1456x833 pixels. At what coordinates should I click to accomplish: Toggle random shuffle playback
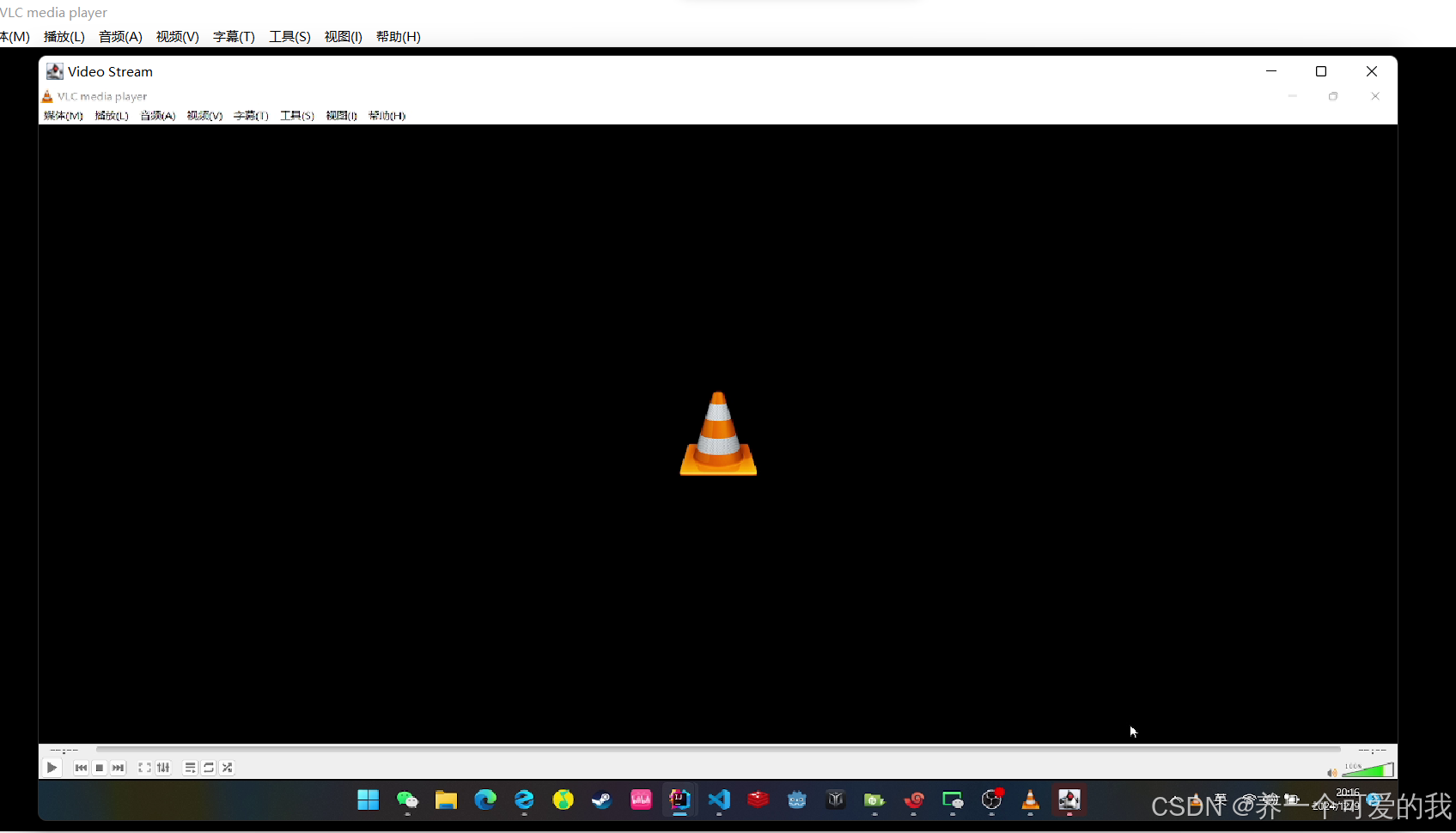[x=228, y=768]
